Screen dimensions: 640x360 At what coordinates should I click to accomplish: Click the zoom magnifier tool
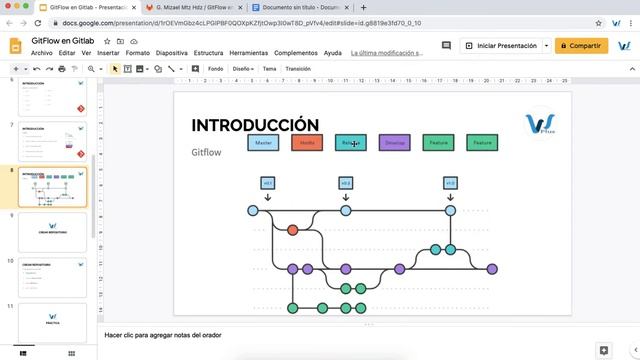[91, 69]
